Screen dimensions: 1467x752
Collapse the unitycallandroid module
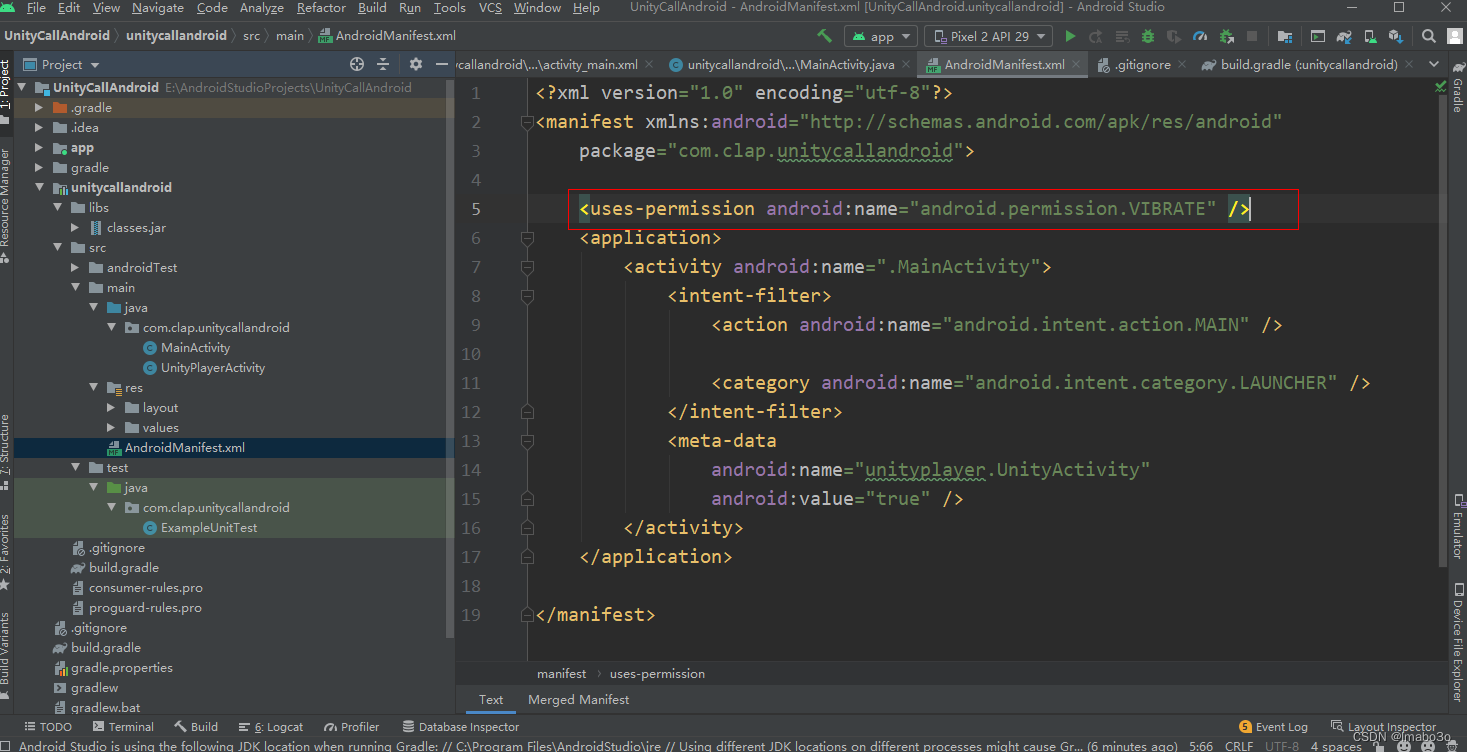(39, 188)
